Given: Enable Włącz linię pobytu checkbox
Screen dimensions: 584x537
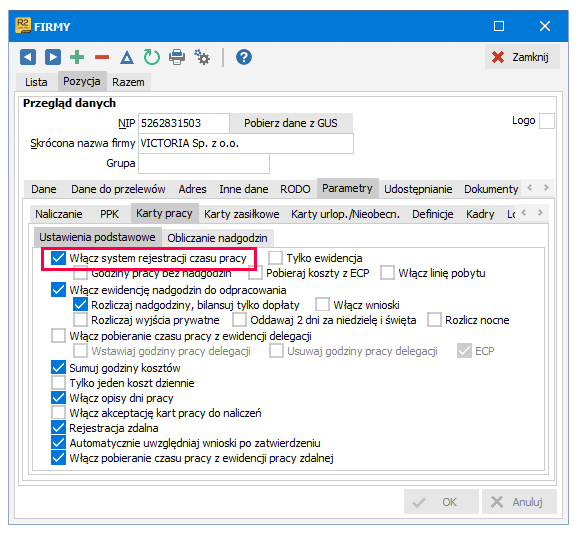Looking at the screenshot, I should (x=387, y=273).
